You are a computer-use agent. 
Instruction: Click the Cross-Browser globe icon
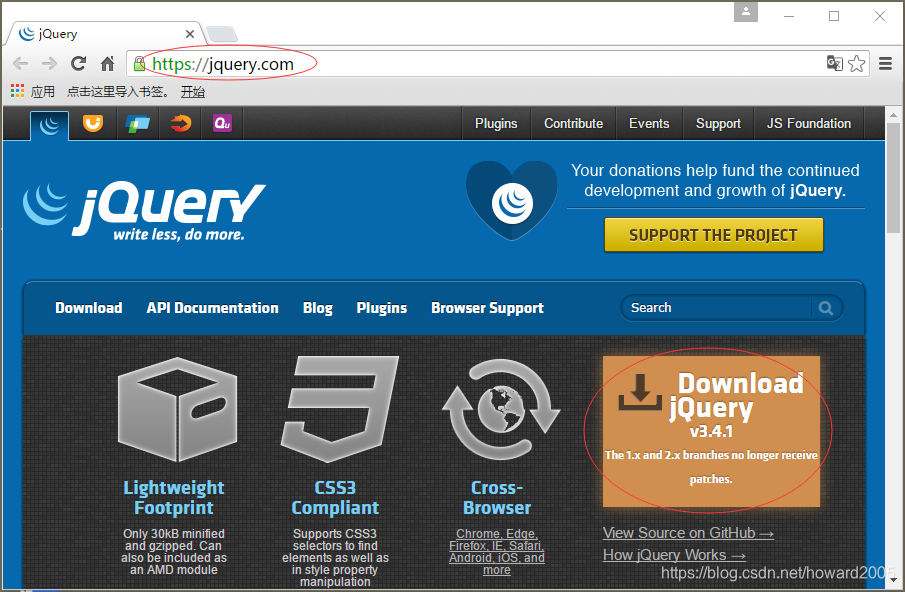click(501, 409)
